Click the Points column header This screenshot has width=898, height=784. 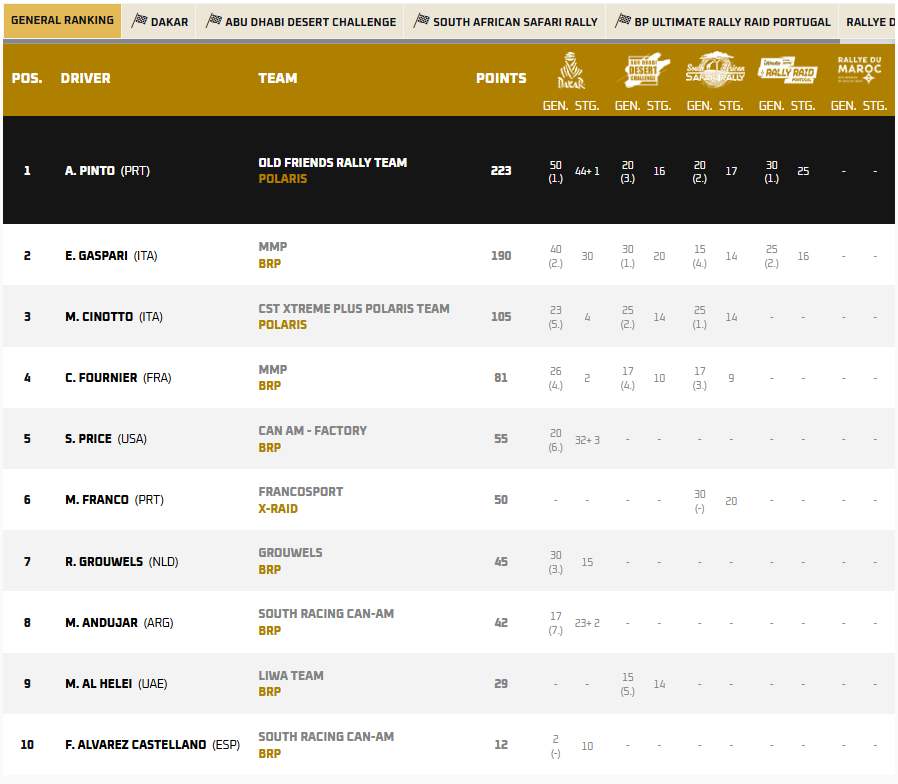pos(500,78)
